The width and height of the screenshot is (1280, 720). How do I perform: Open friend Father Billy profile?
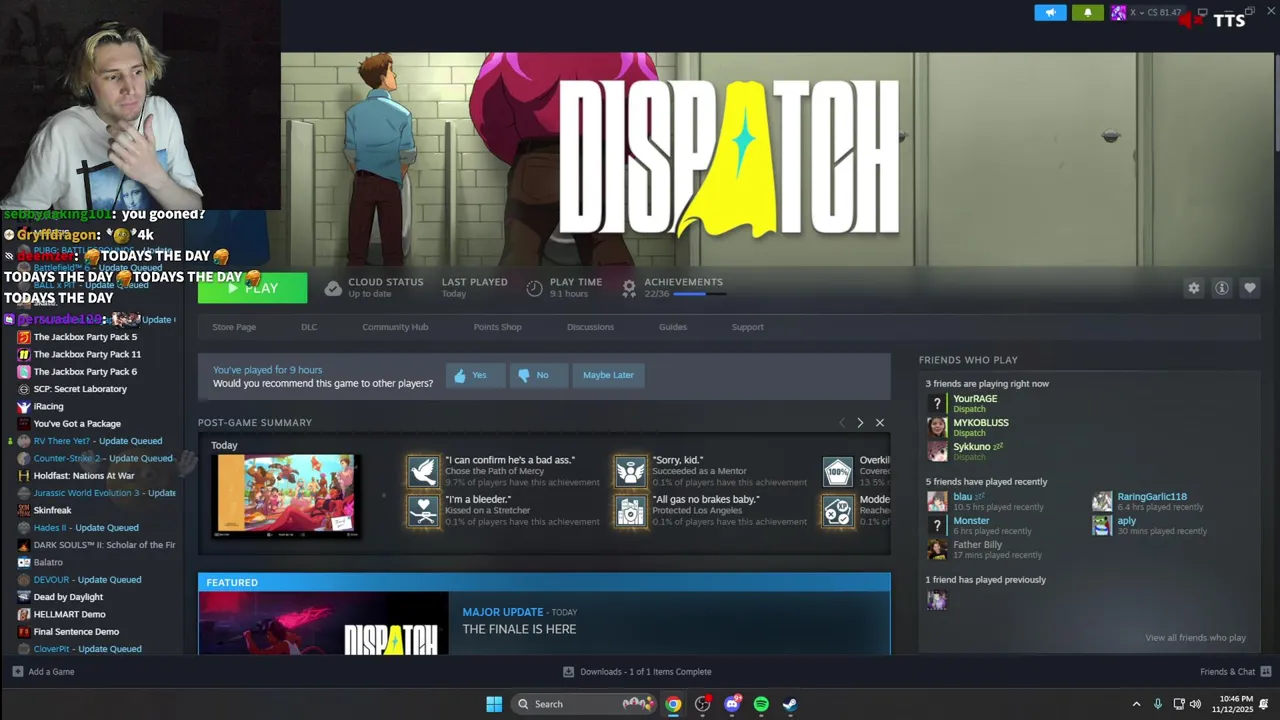pos(977,545)
